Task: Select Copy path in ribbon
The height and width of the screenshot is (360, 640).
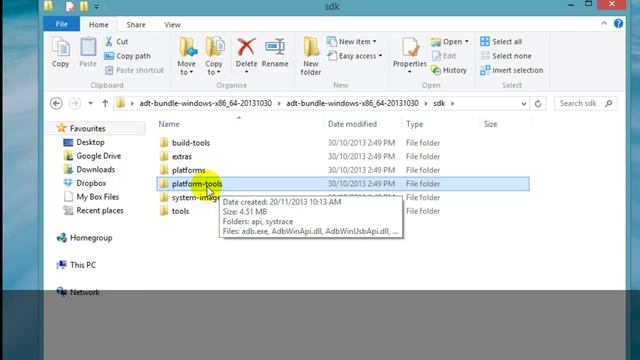Action: (128, 56)
